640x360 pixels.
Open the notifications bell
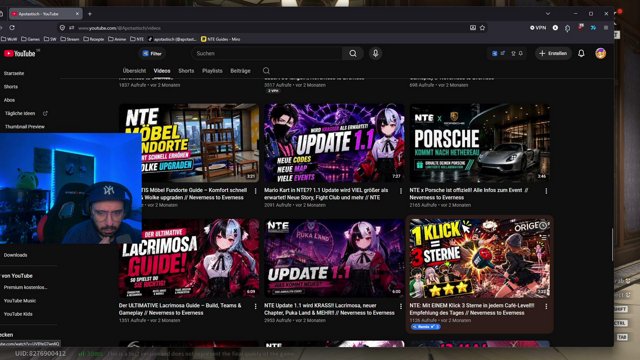click(581, 53)
